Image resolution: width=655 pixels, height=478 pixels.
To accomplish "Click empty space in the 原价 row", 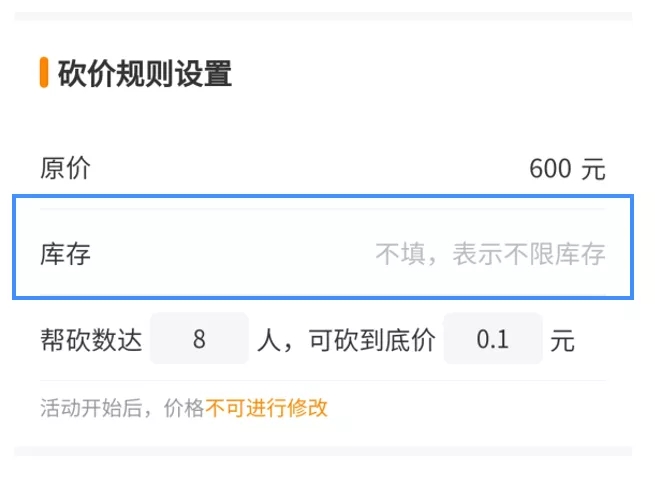I will [x=300, y=169].
